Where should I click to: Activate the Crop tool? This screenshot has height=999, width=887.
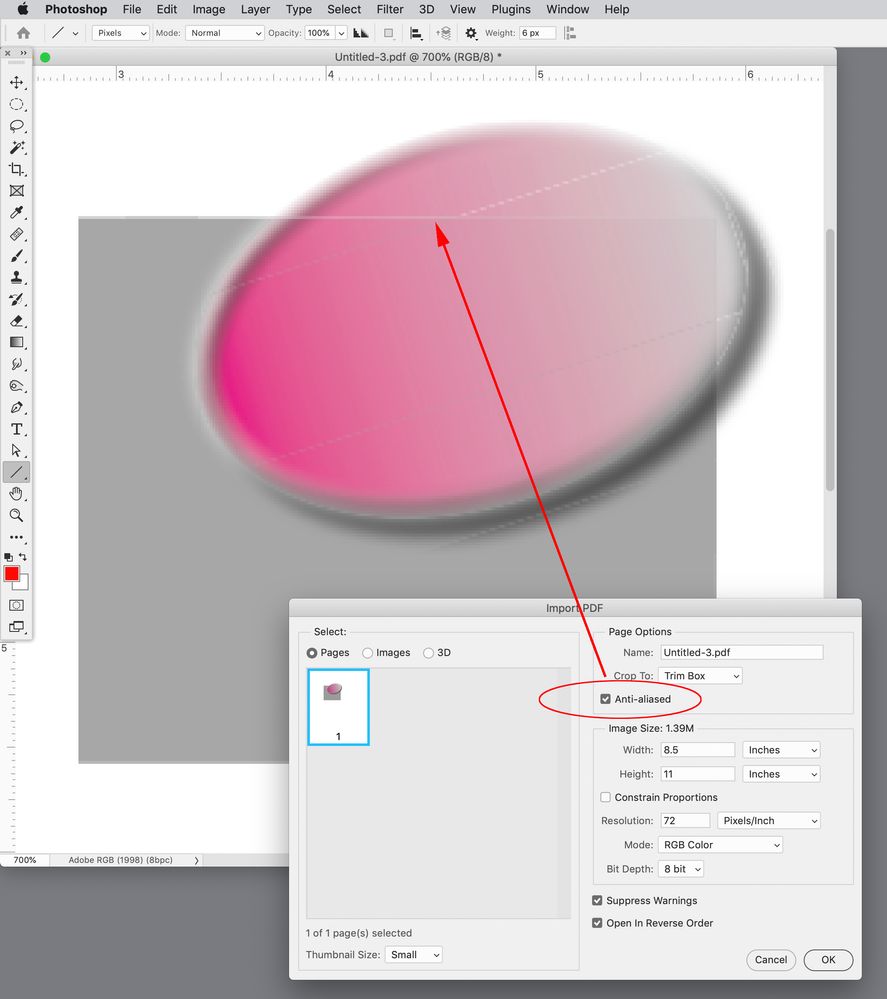16,169
